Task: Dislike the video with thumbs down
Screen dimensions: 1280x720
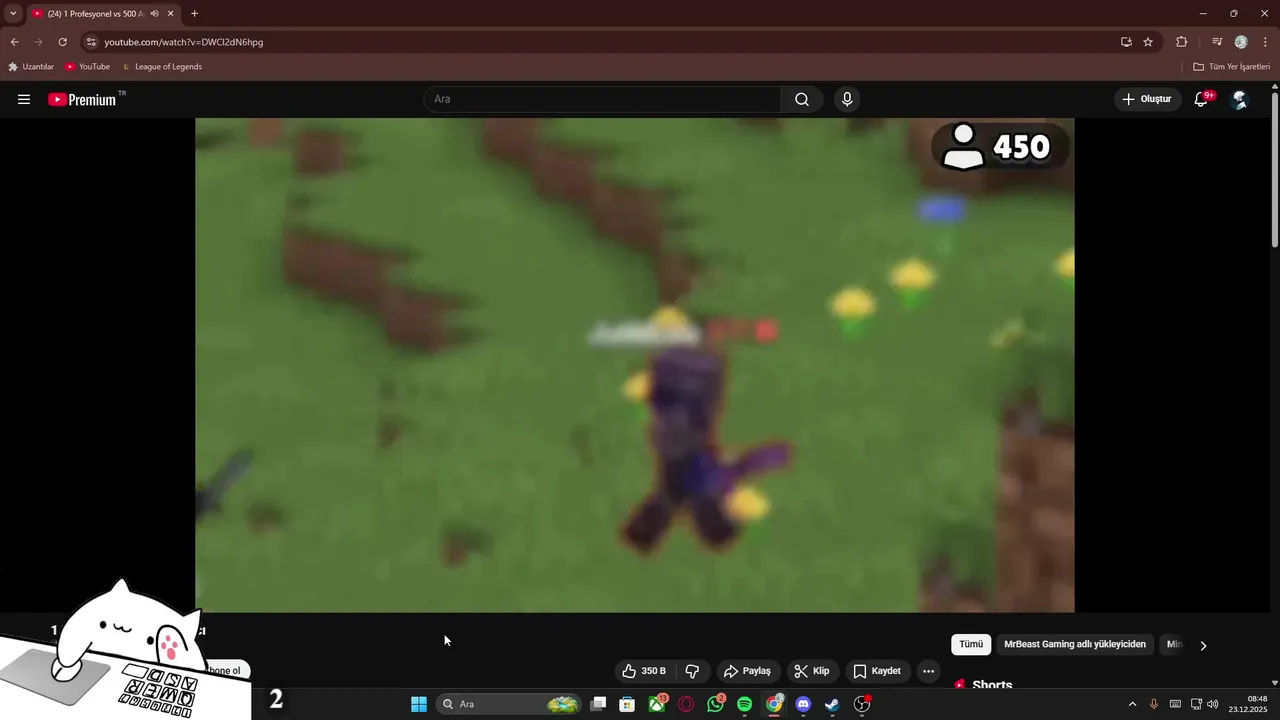Action: 692,671
